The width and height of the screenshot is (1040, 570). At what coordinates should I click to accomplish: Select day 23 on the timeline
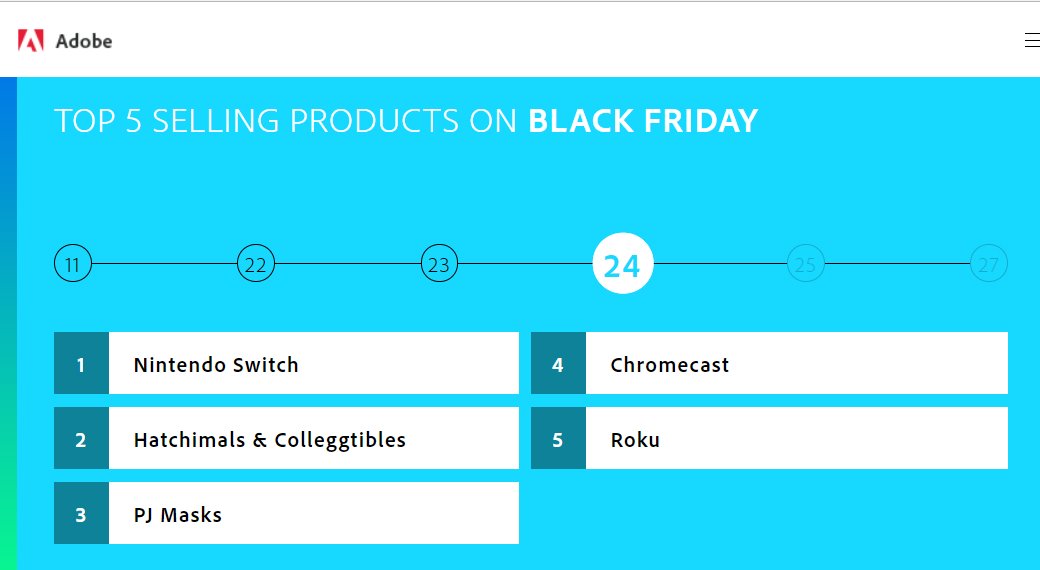[x=439, y=263]
